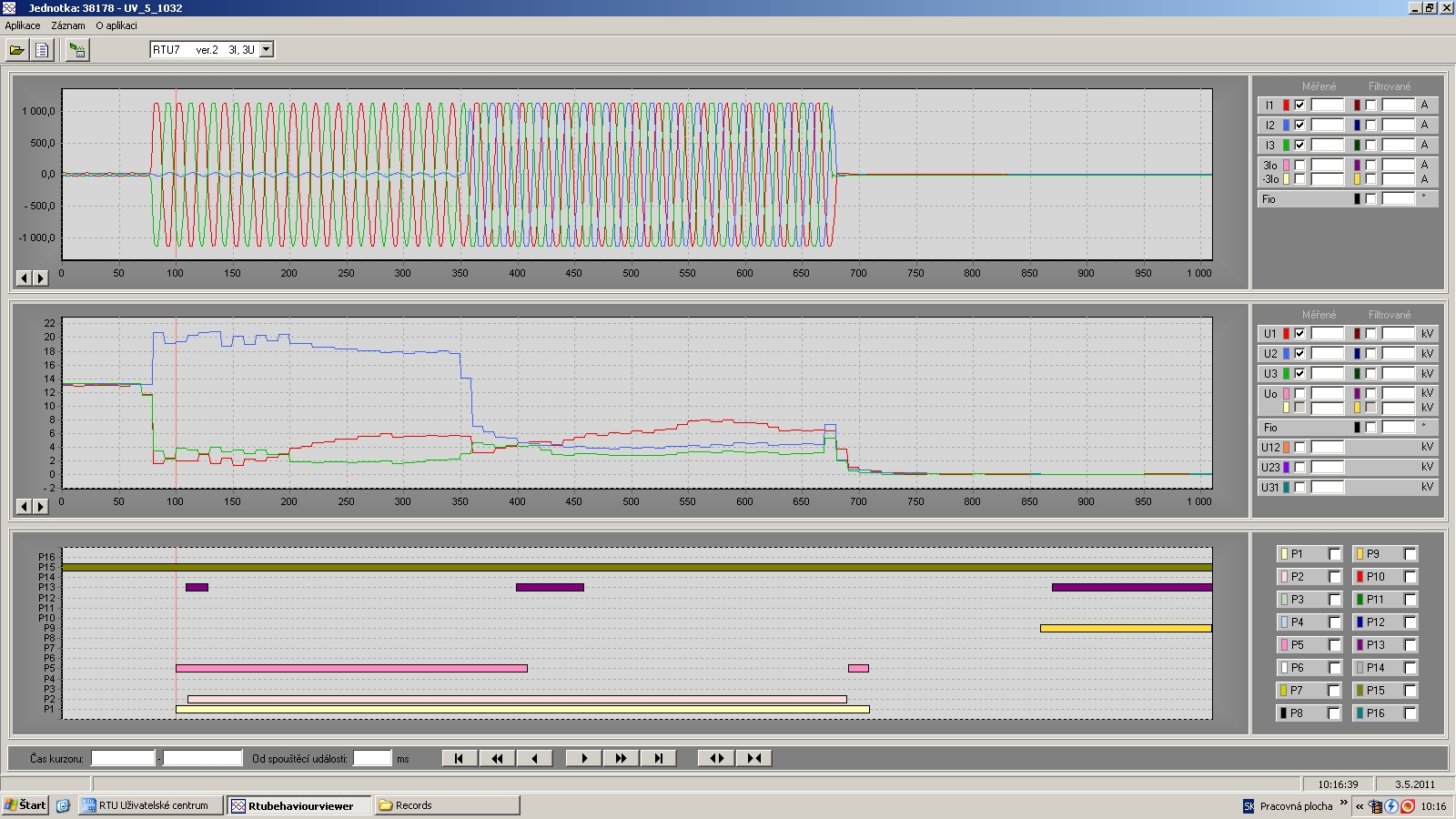The image size is (1456, 819).
Task: Click the red I1 color swatch
Action: 1286,106
